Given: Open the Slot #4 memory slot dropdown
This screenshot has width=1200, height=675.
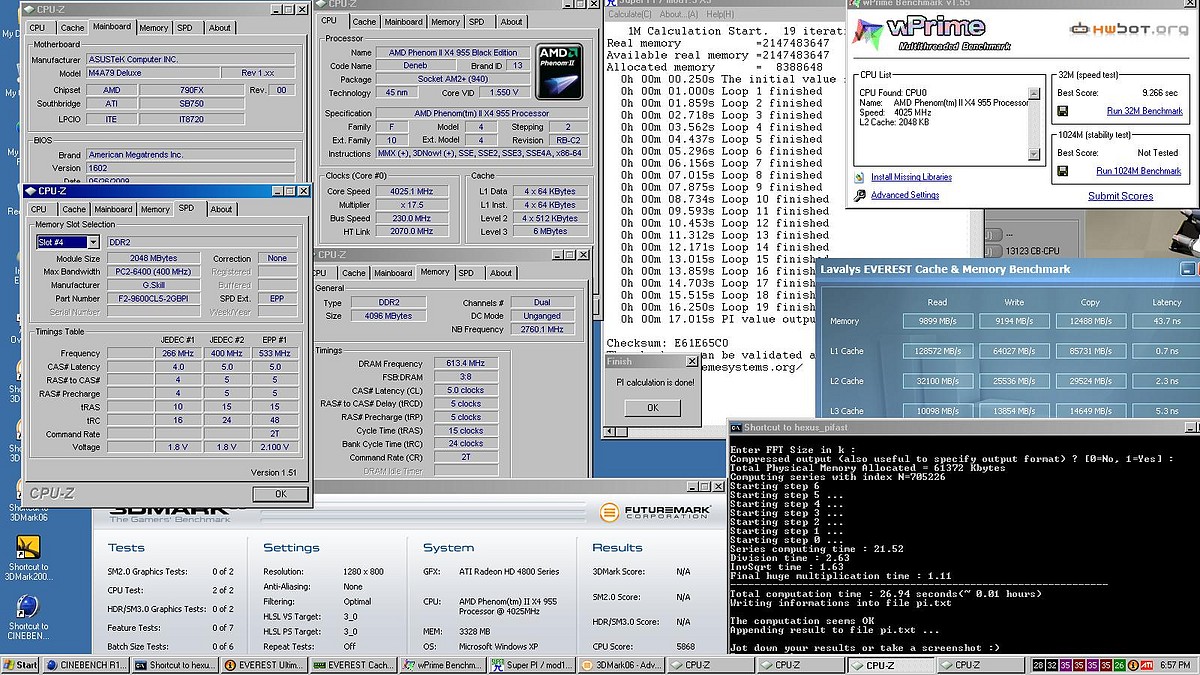Looking at the screenshot, I should coord(93,242).
